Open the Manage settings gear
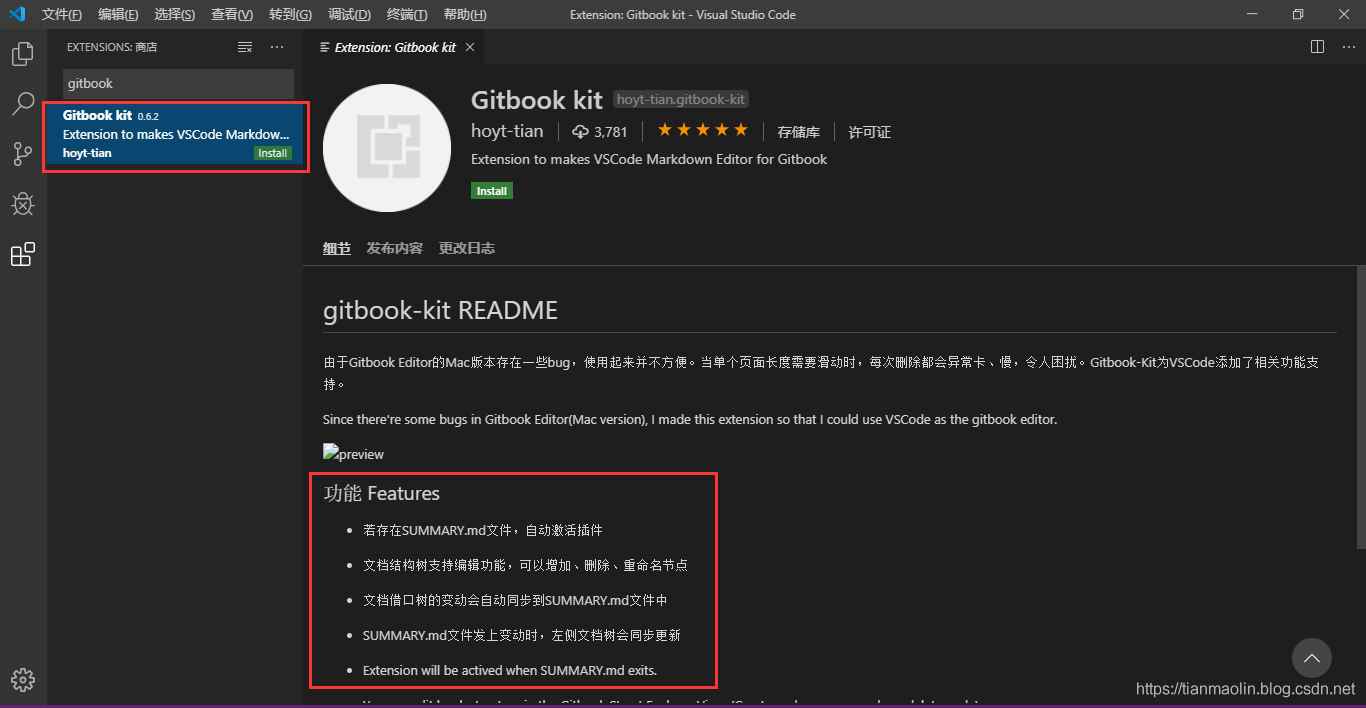This screenshot has width=1366, height=708. coord(22,679)
